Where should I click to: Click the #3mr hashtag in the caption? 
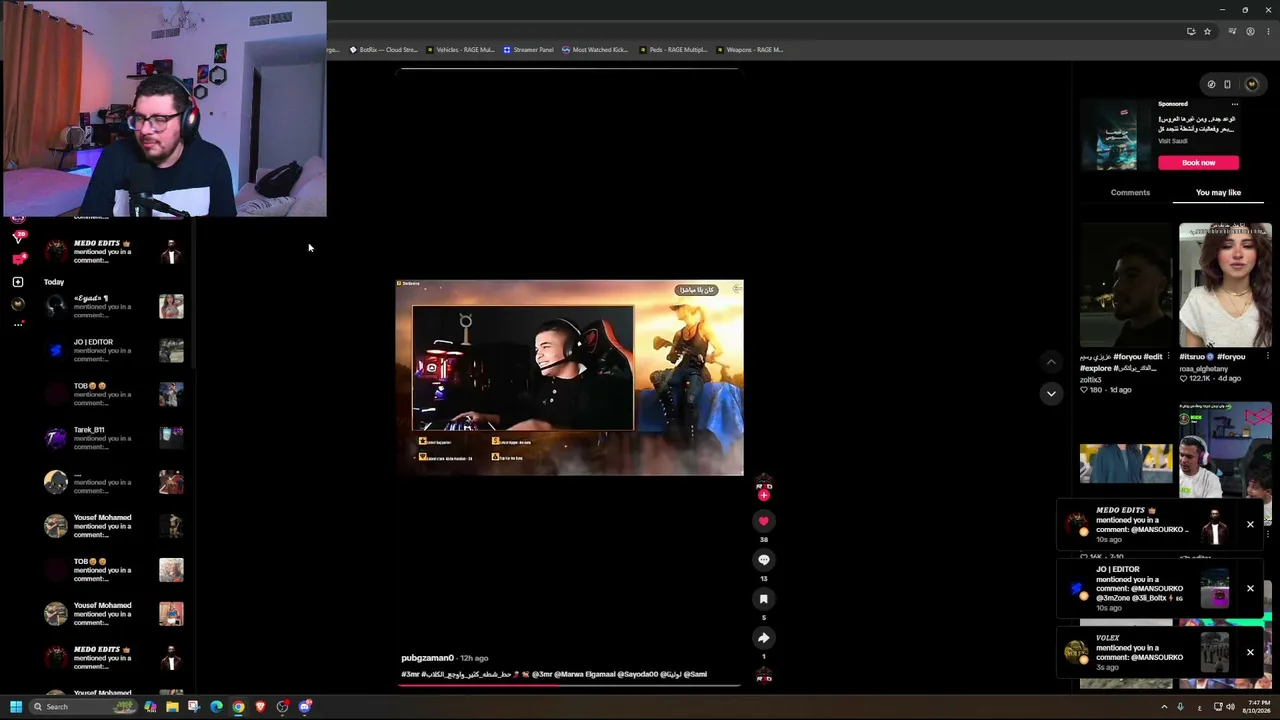[x=410, y=674]
